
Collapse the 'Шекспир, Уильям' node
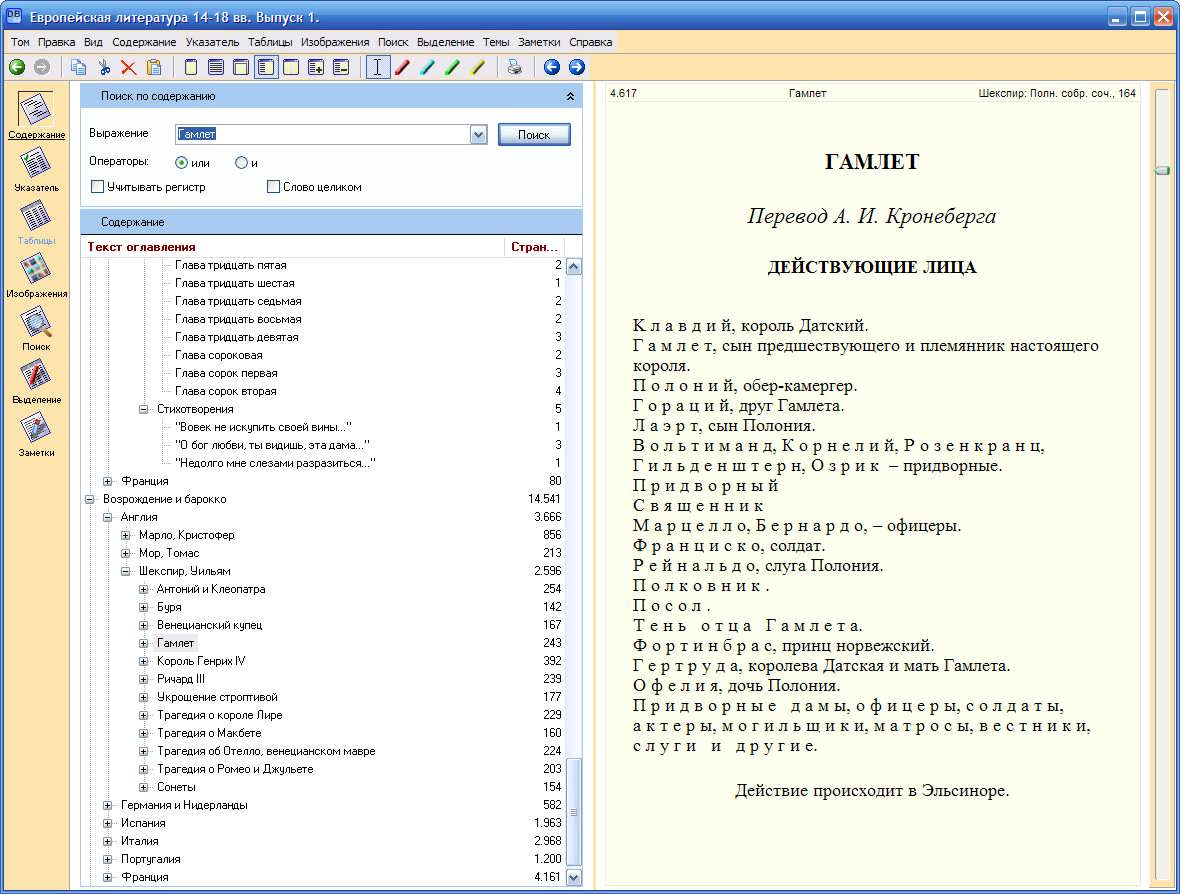coord(126,571)
